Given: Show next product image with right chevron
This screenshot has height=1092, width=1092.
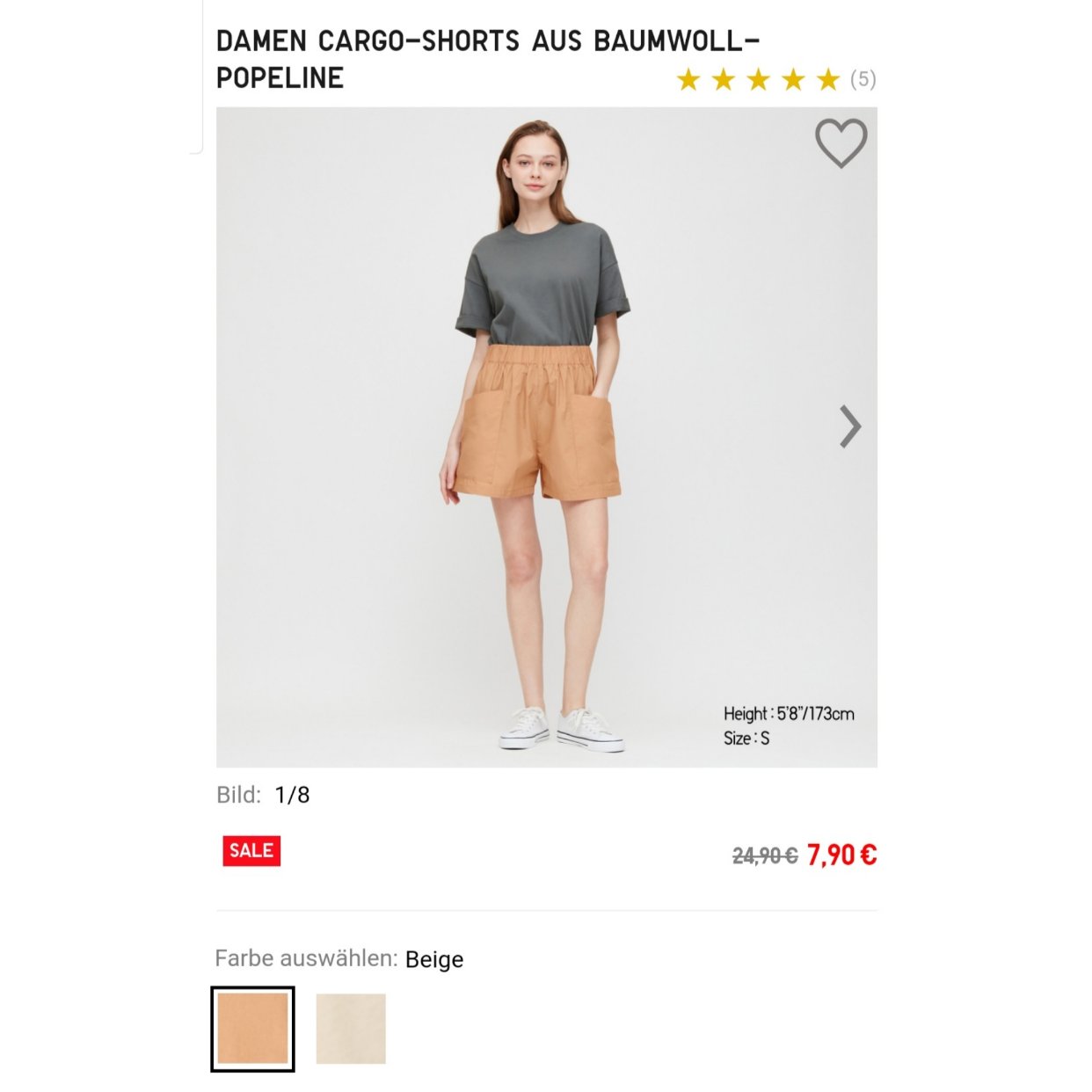Looking at the screenshot, I should pyautogui.click(x=850, y=426).
